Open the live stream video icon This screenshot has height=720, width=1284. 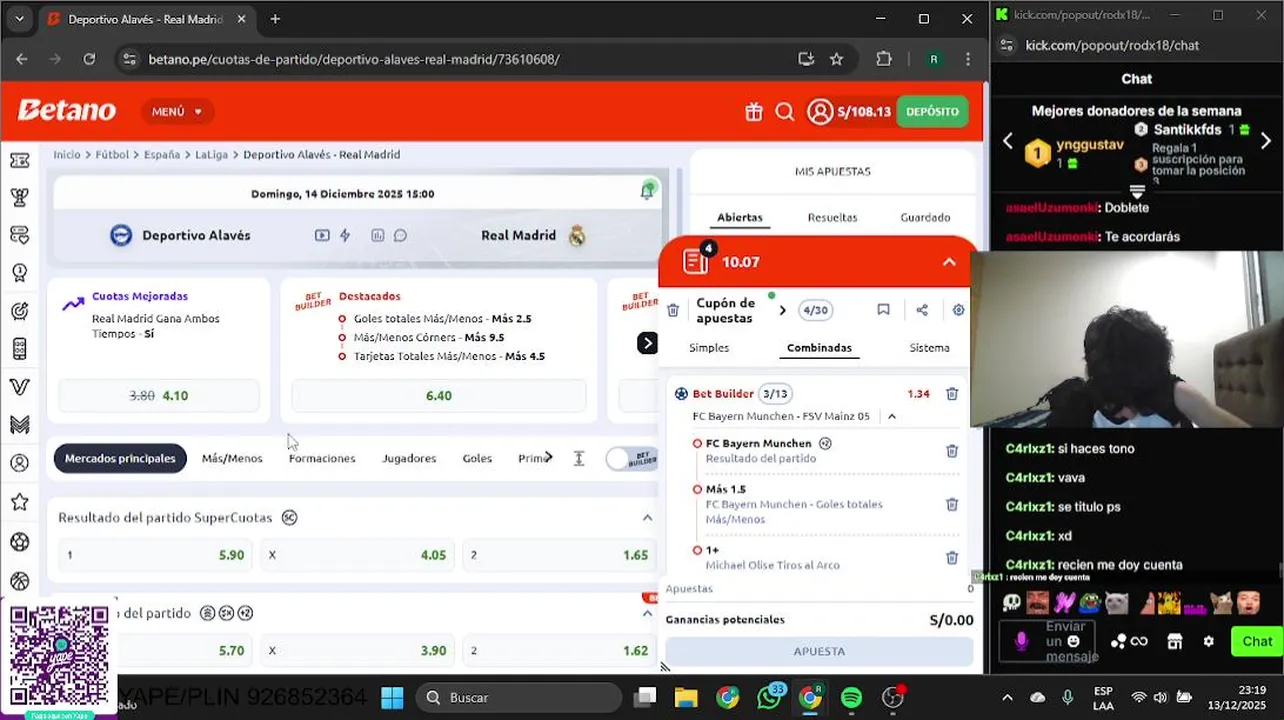(322, 236)
